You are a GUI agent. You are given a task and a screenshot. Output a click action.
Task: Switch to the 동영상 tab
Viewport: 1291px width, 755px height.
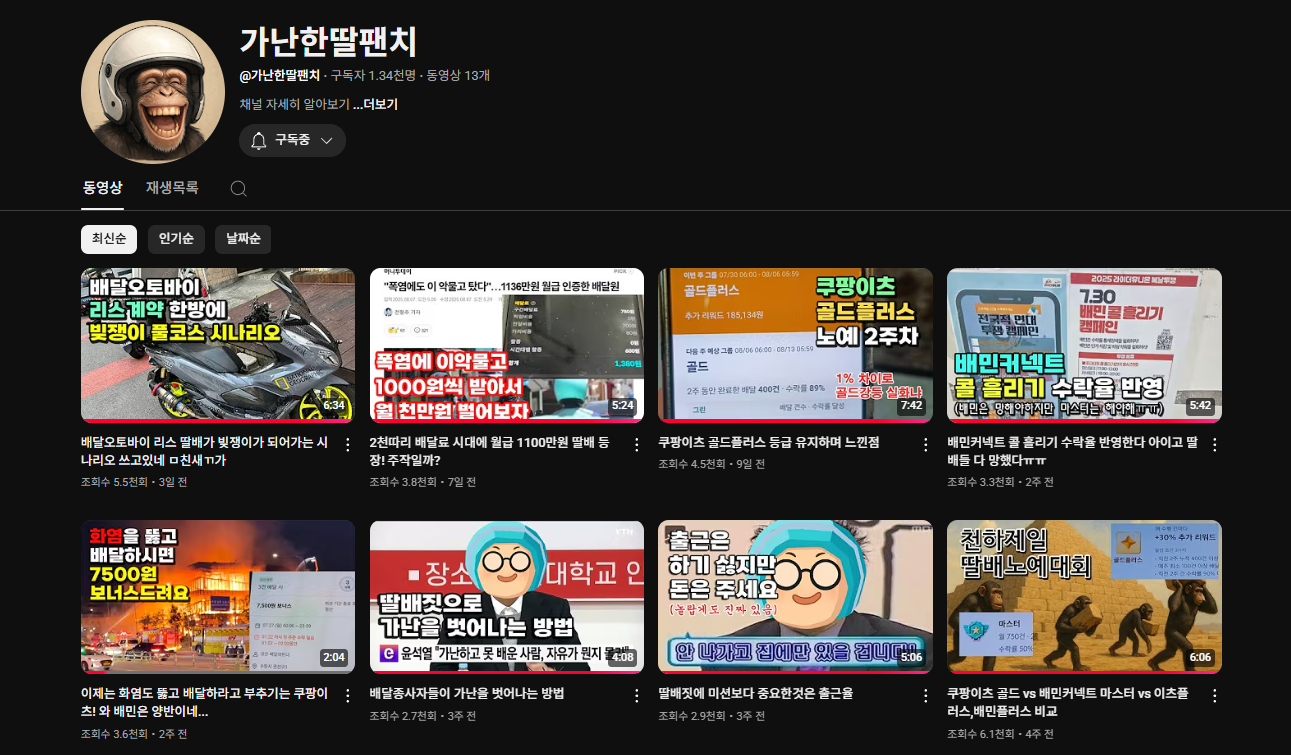(102, 187)
